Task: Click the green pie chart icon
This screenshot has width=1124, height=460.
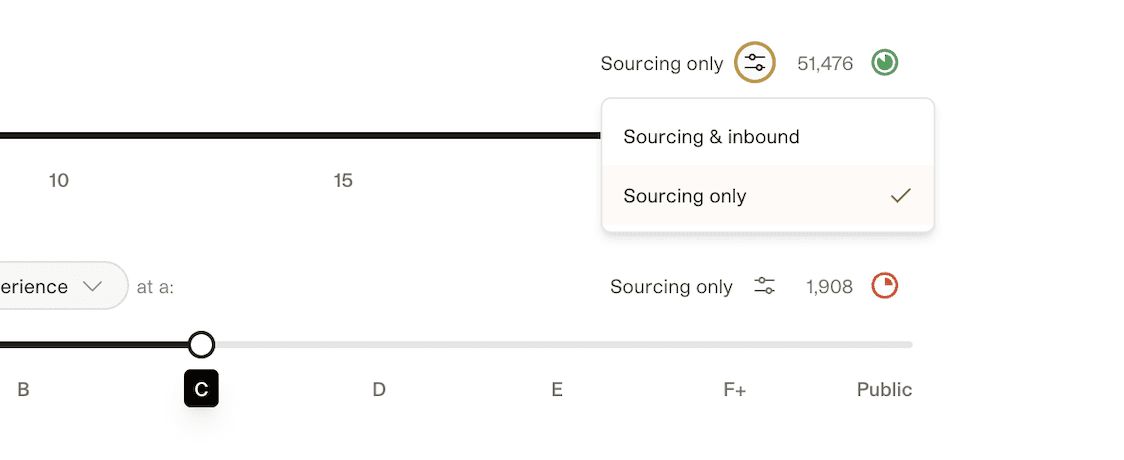Action: click(884, 63)
